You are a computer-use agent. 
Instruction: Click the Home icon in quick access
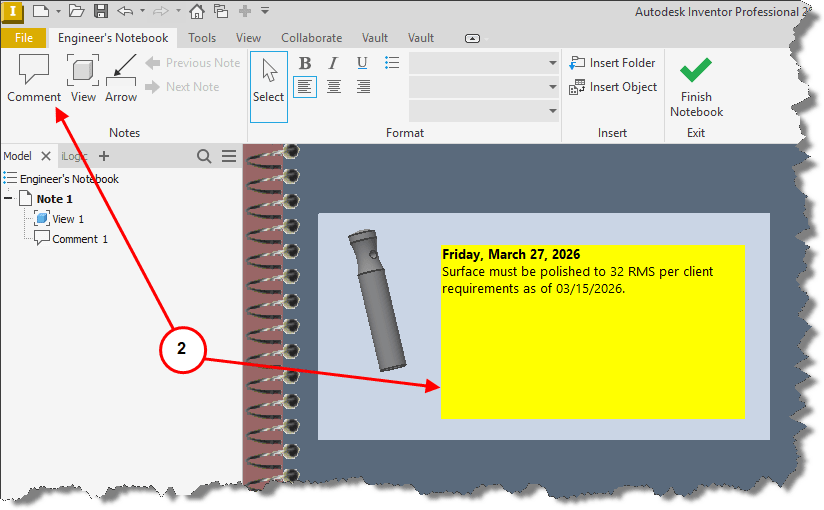tap(197, 11)
